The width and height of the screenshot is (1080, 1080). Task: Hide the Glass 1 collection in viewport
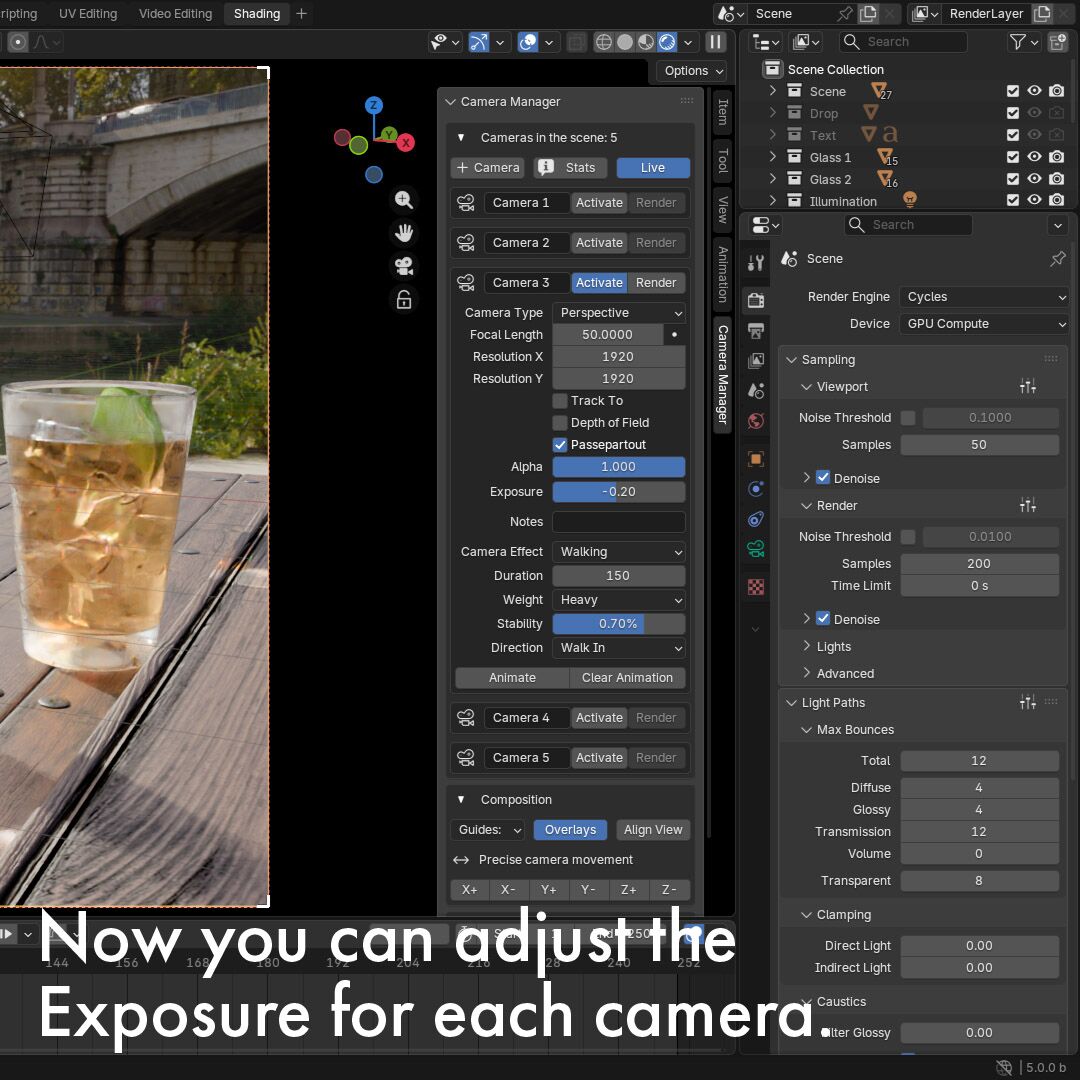[x=1034, y=157]
